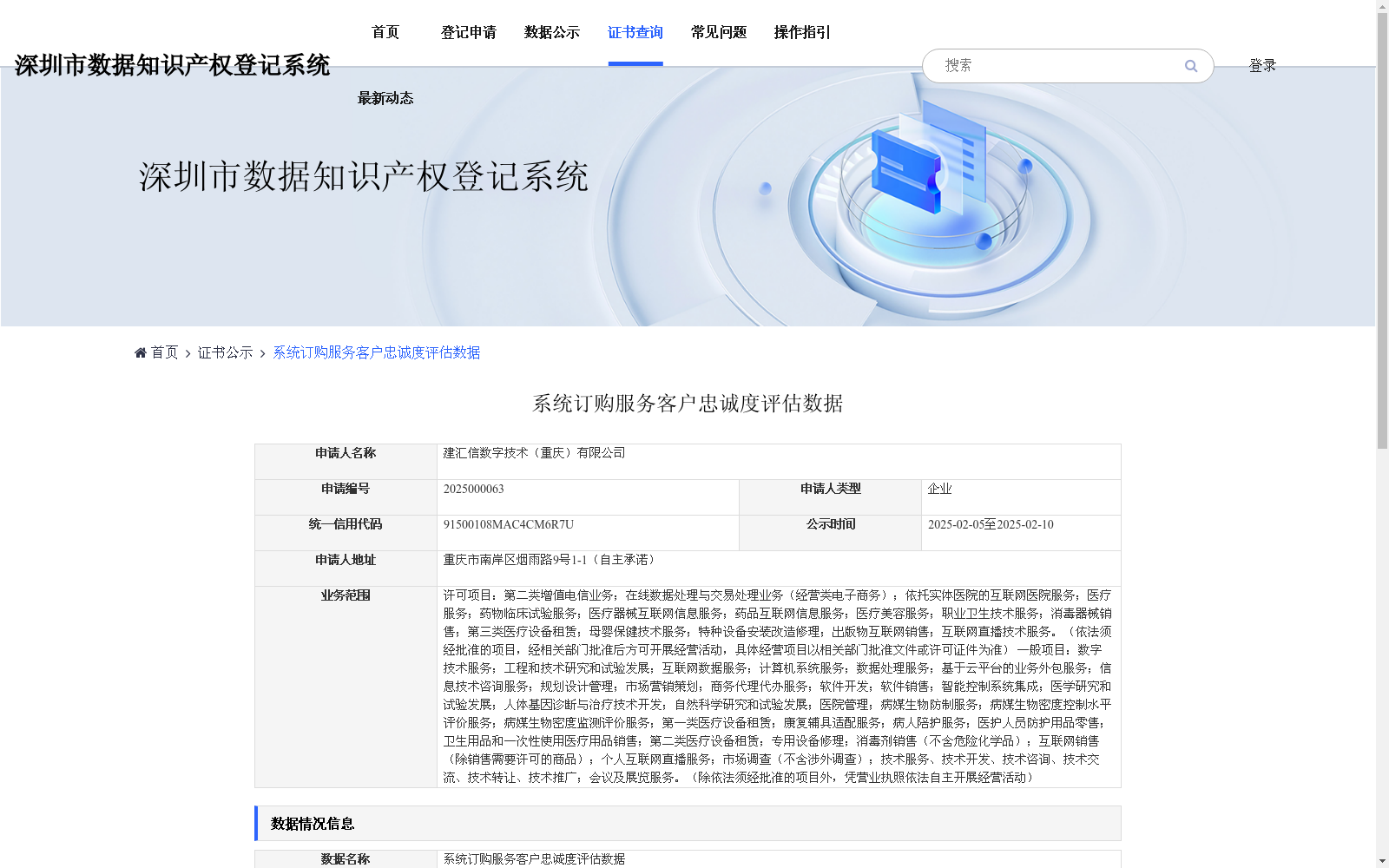Click the 申请编号 label cell
Viewport: 1389px width, 868px height.
click(x=346, y=497)
